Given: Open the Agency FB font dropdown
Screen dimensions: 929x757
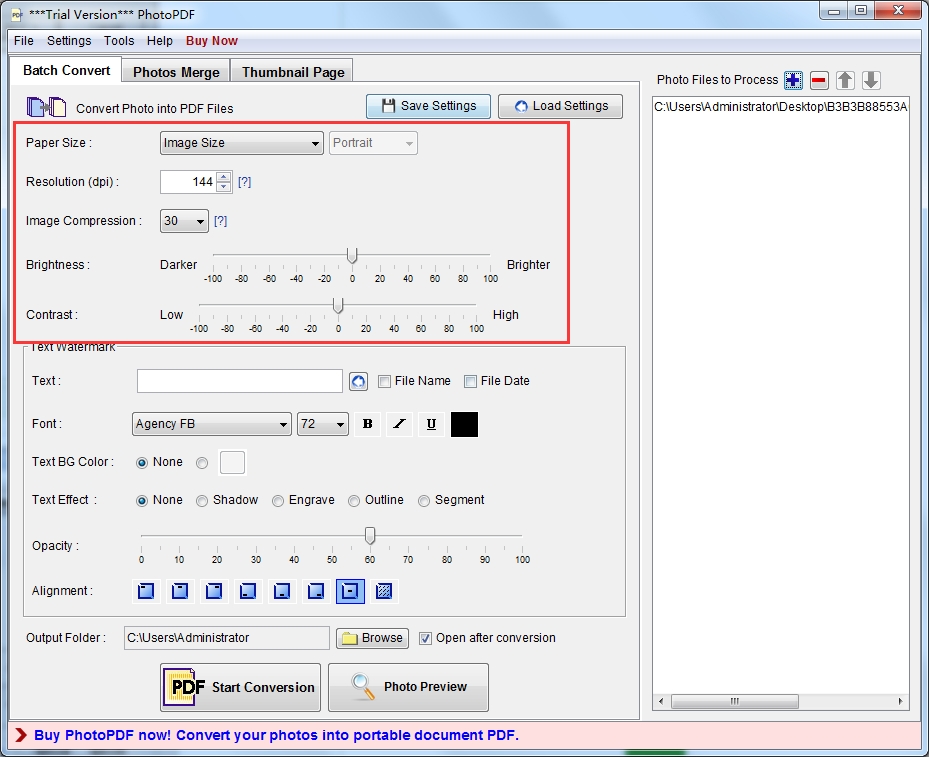Looking at the screenshot, I should pyautogui.click(x=211, y=424).
